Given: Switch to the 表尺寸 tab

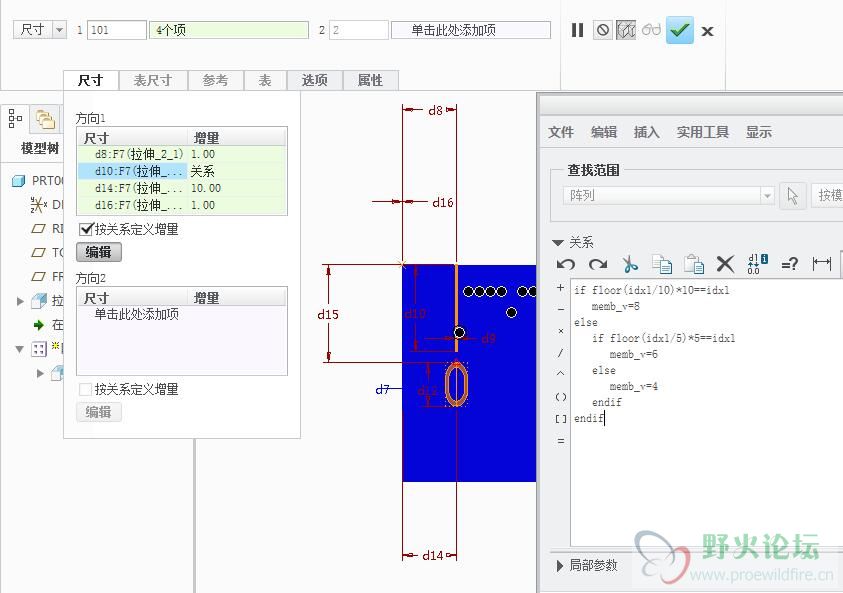Looking at the screenshot, I should (153, 81).
